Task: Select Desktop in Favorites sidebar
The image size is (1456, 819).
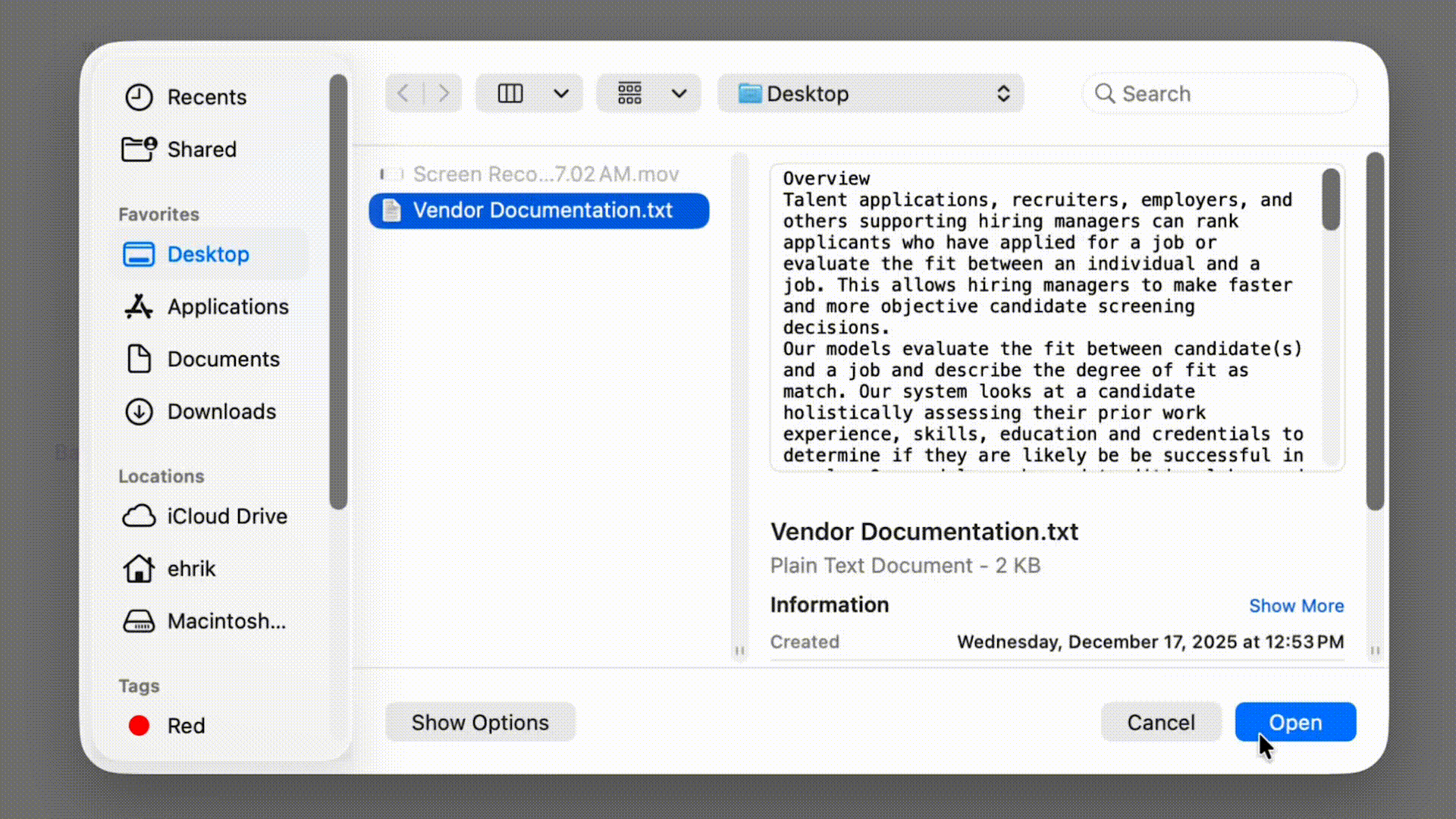Action: (x=207, y=254)
